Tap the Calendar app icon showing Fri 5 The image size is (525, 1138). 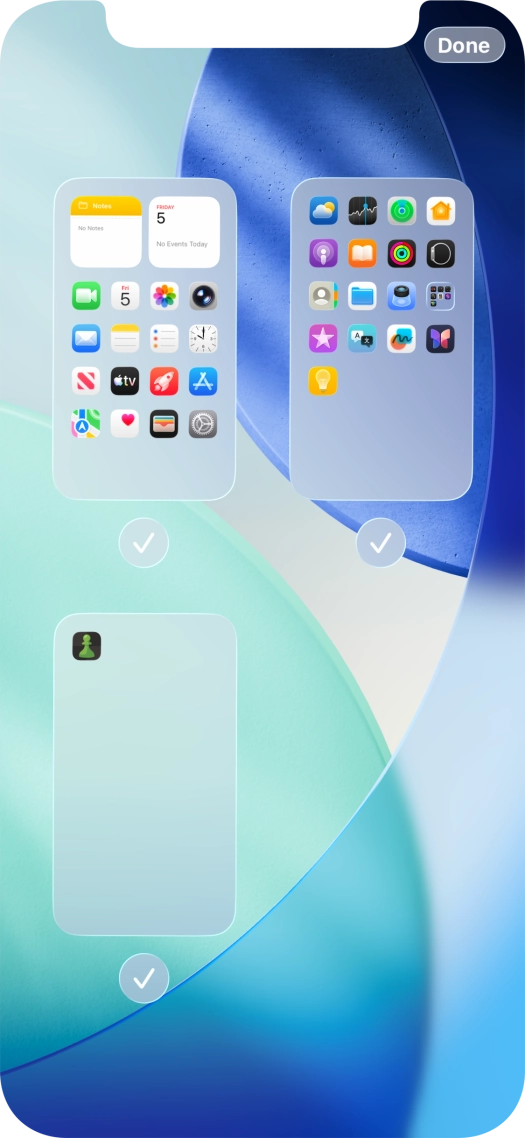tap(125, 296)
